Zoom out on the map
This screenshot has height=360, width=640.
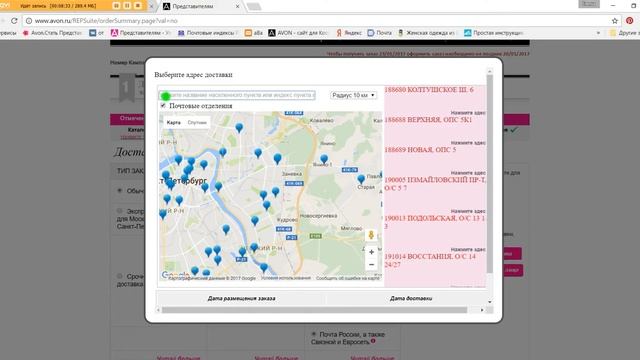coord(371,265)
